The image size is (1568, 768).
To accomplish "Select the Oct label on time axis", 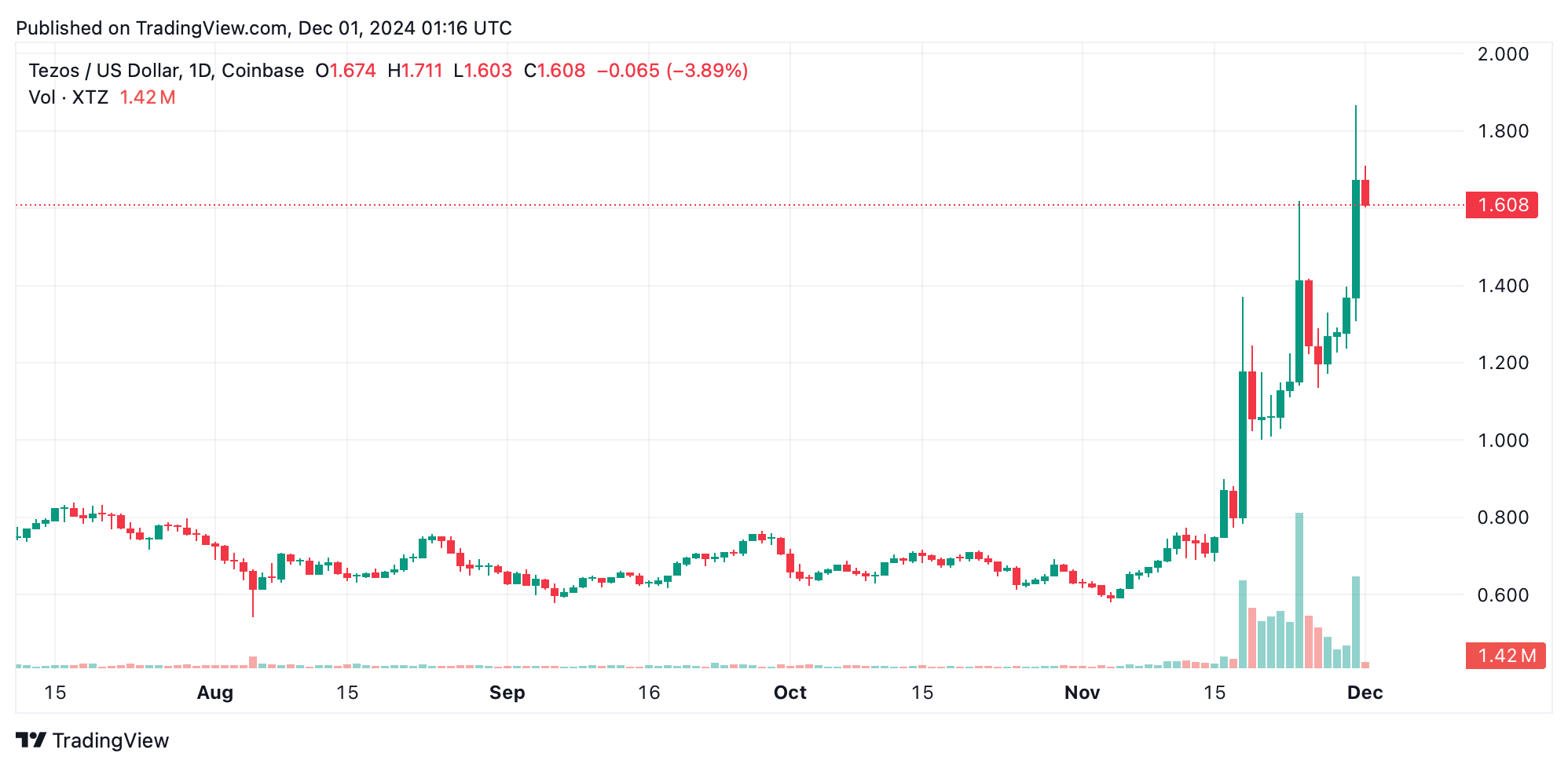I will tap(789, 693).
